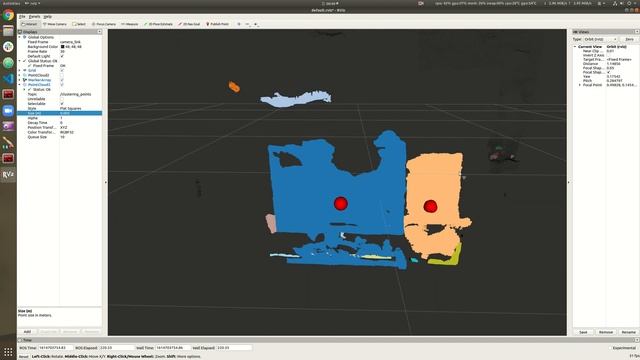This screenshot has width=640, height=360.
Task: Click the Color Transformer RGBF32 value
Action: 67,132
